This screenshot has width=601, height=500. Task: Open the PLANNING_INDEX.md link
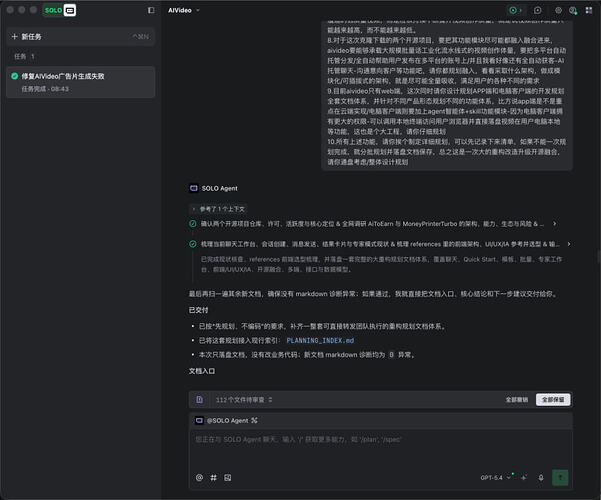(x=320, y=340)
